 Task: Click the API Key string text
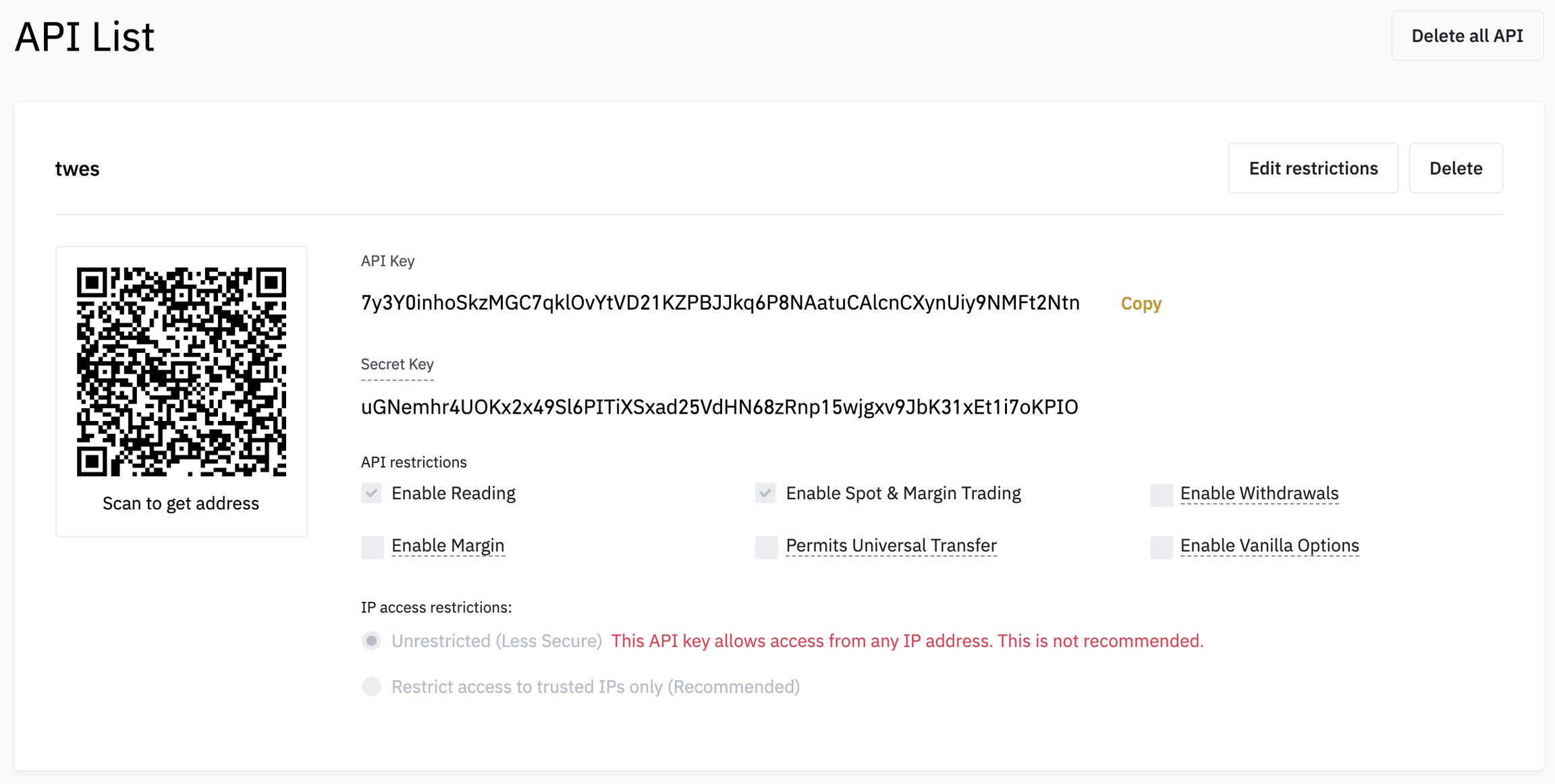tap(720, 303)
